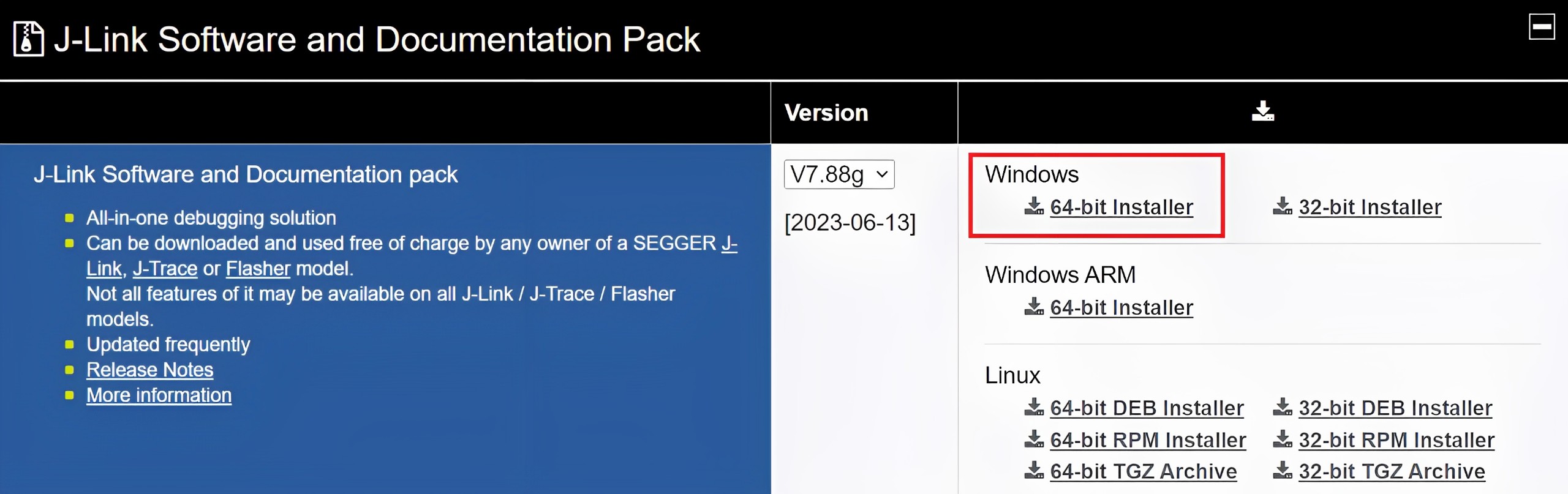Viewport: 1568px width, 494px height.
Task: Click the download icon beside Windows 64-bit Installer
Action: coord(1035,208)
